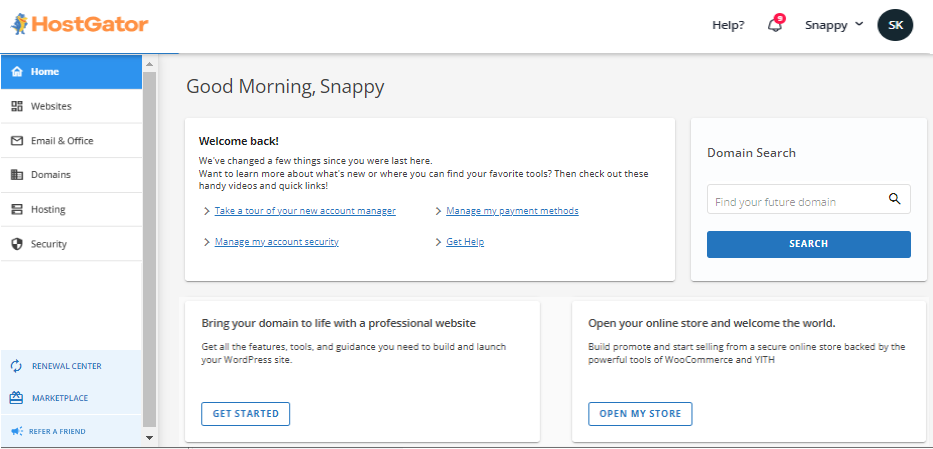Click Bring your domain to life heading

339,324
